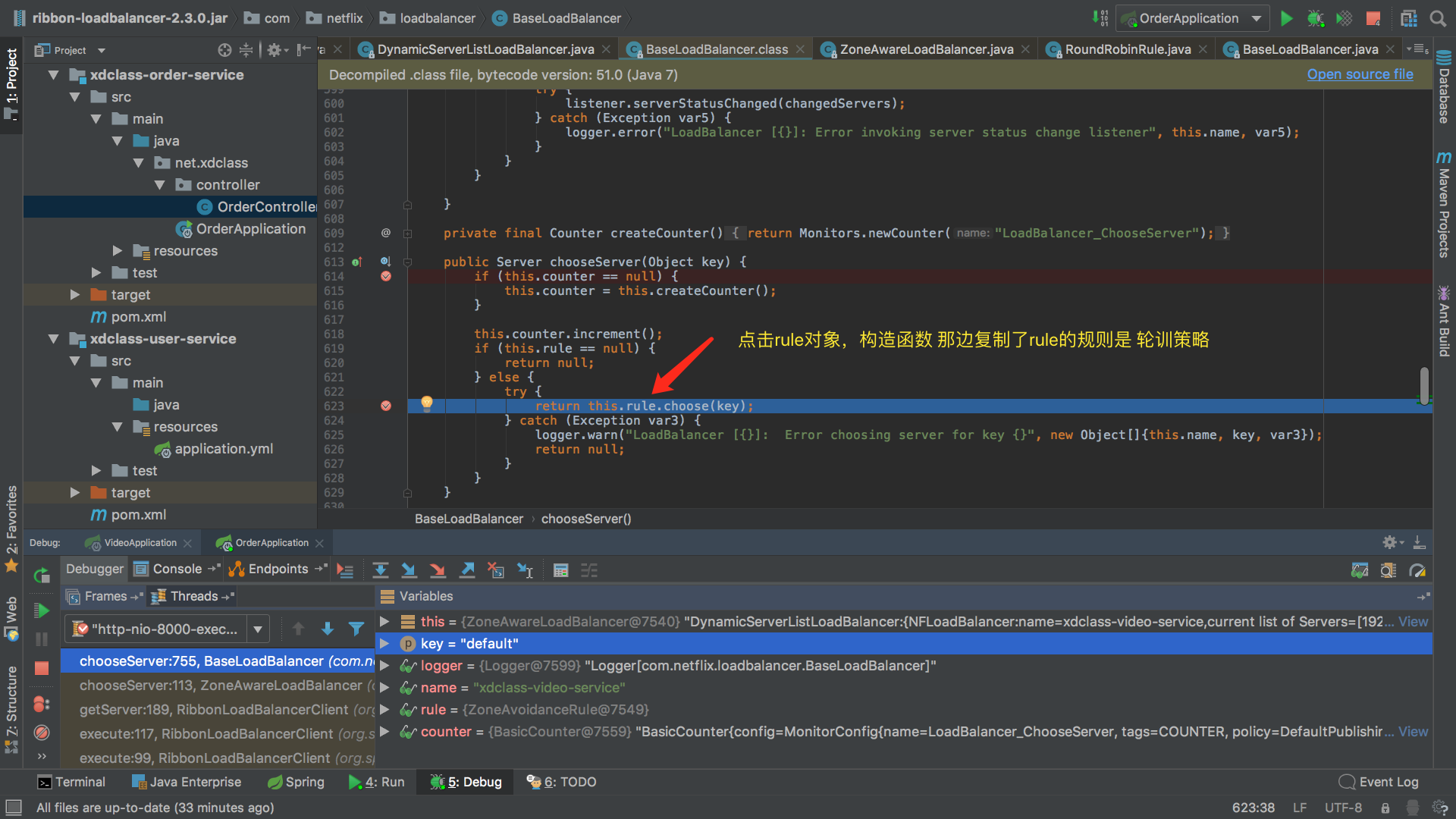Toggle breakpoint on line 623

click(x=386, y=406)
